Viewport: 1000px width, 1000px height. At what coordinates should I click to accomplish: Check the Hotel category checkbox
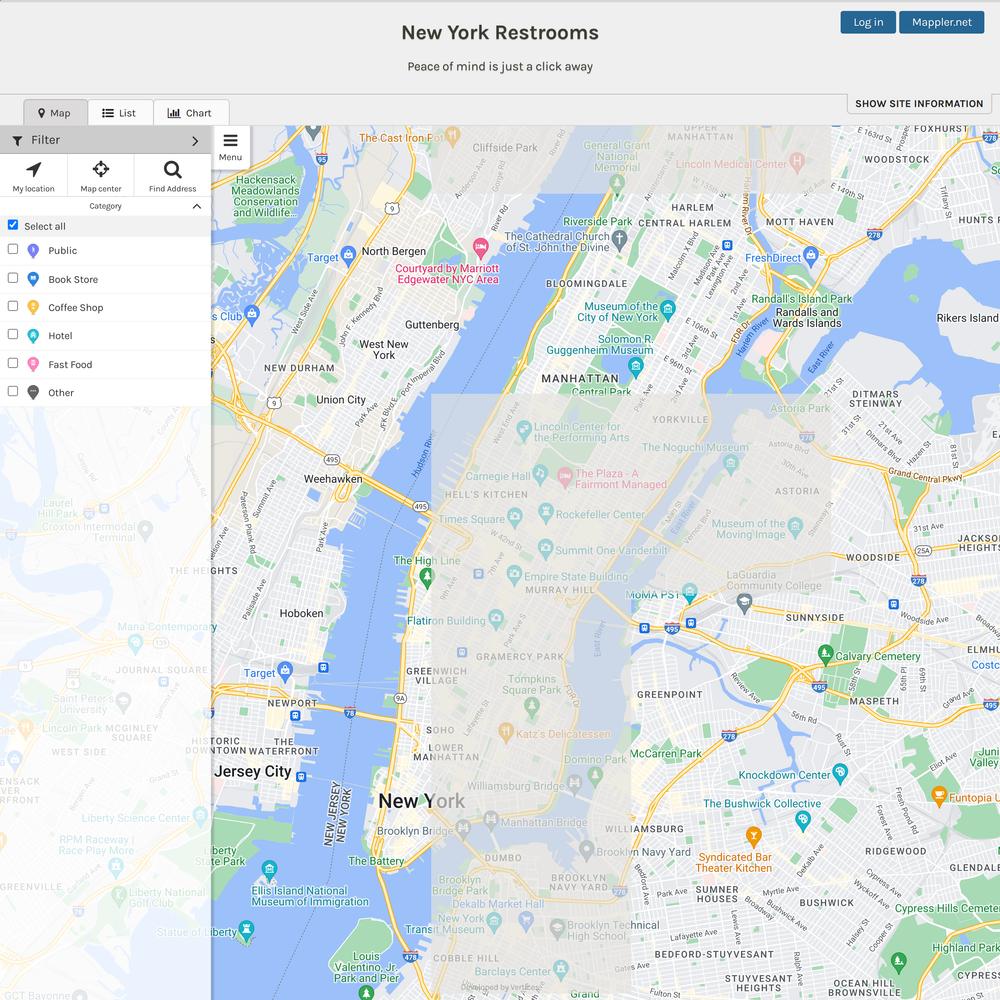pyautogui.click(x=13, y=334)
